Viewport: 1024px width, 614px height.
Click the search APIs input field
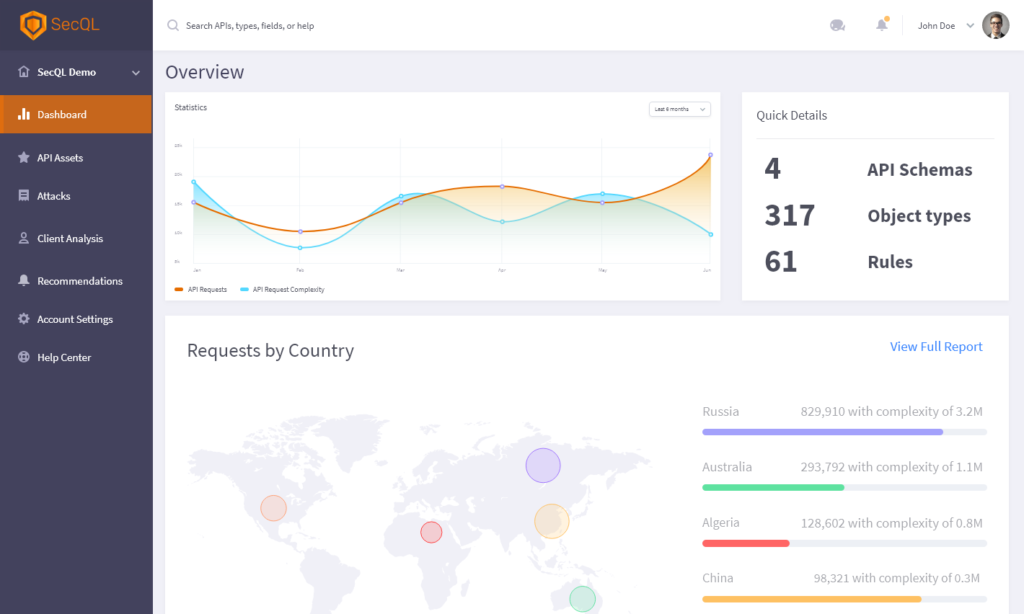pyautogui.click(x=400, y=26)
